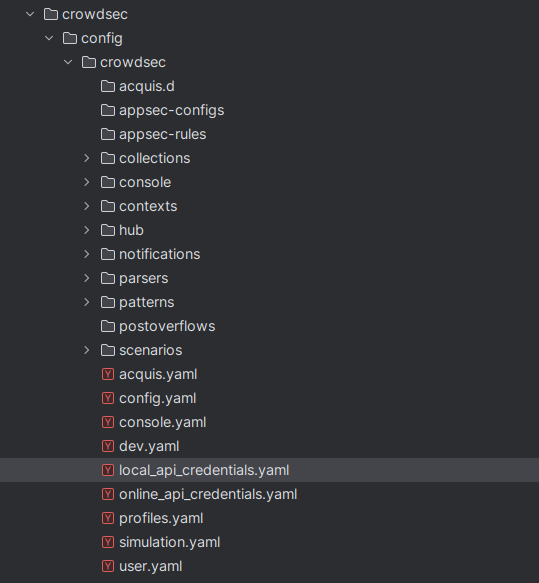Image resolution: width=539 pixels, height=583 pixels.
Task: Expand the scenarios folder chevron
Action: click(87, 350)
